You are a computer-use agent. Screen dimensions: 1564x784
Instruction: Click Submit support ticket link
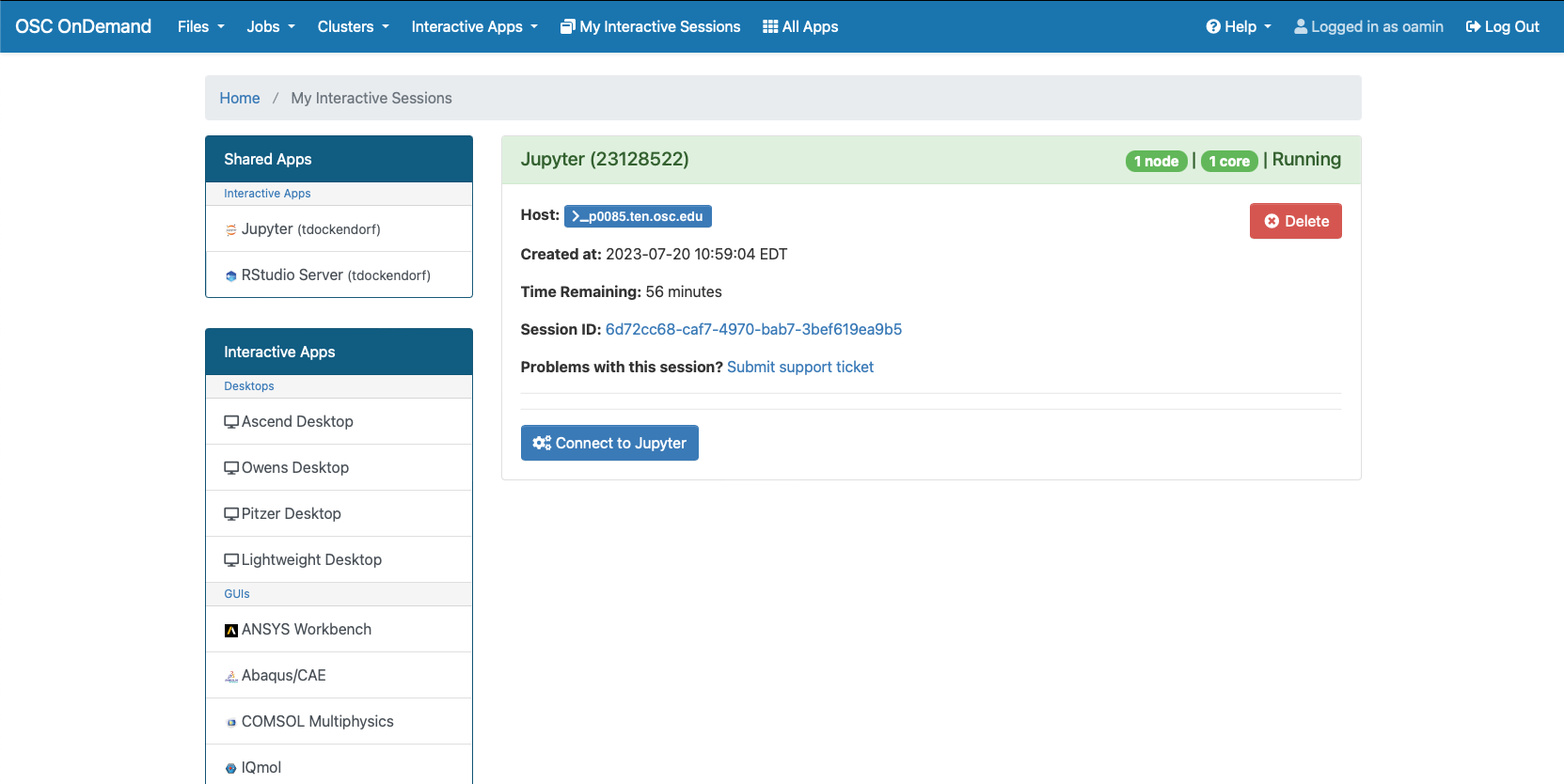point(800,367)
